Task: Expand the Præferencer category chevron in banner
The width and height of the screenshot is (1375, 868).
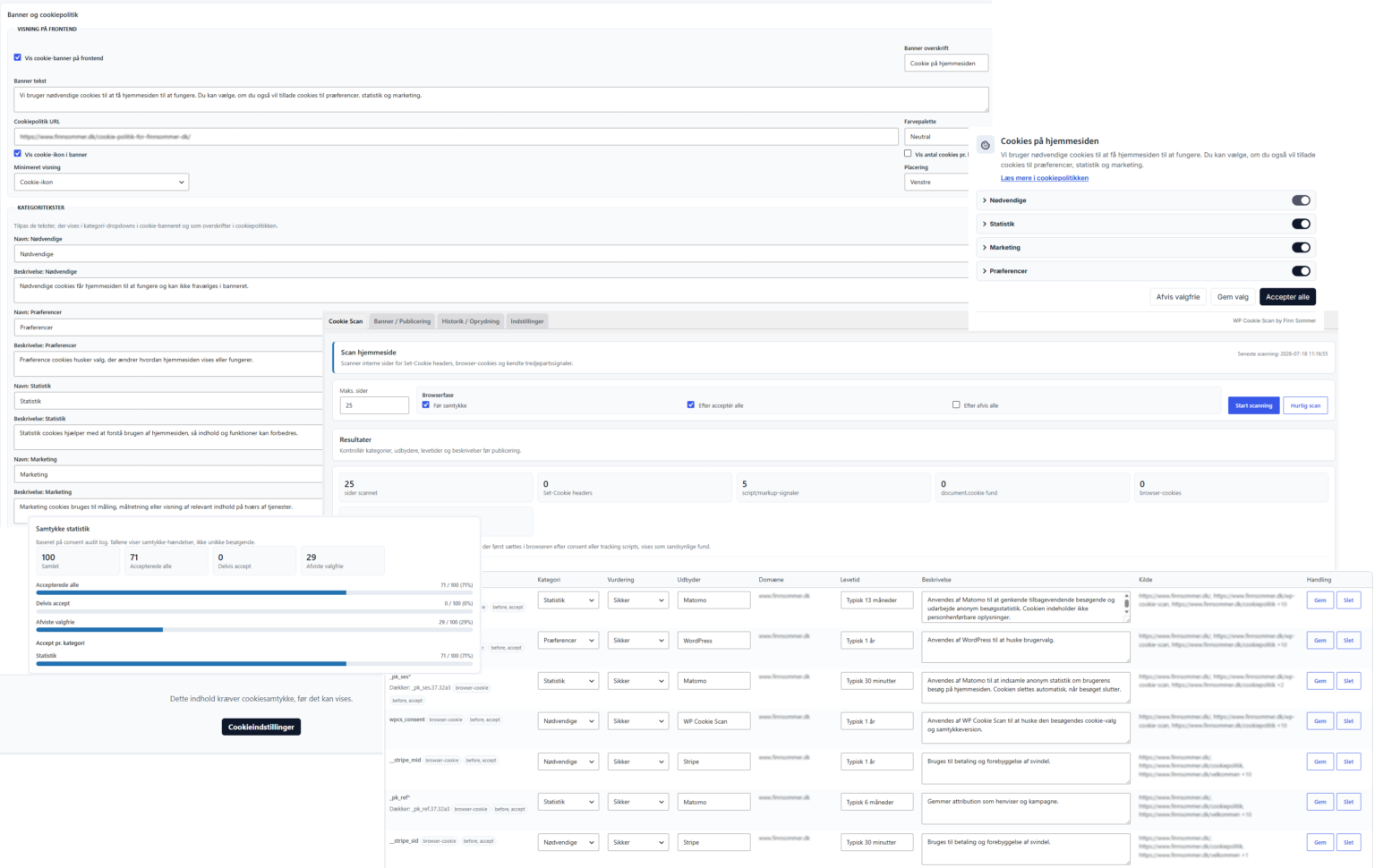Action: [x=985, y=271]
